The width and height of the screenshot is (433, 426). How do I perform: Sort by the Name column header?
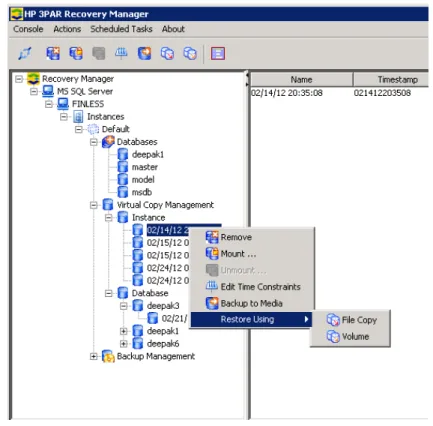301,80
